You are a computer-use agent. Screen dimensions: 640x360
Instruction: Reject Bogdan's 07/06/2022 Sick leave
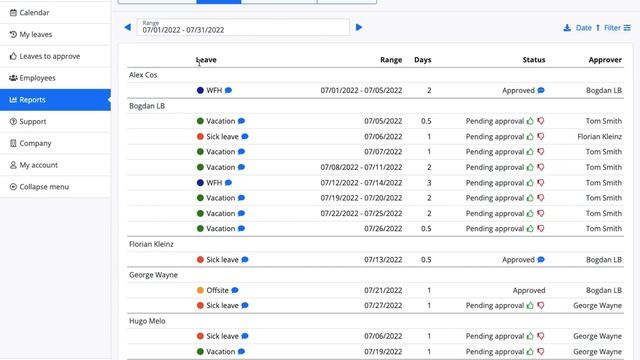541,136
